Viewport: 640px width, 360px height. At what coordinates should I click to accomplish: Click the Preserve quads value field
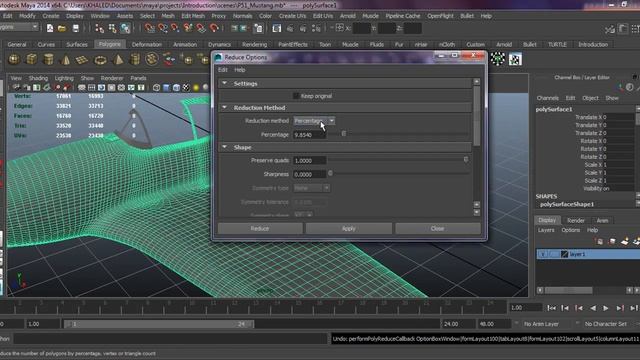309,161
